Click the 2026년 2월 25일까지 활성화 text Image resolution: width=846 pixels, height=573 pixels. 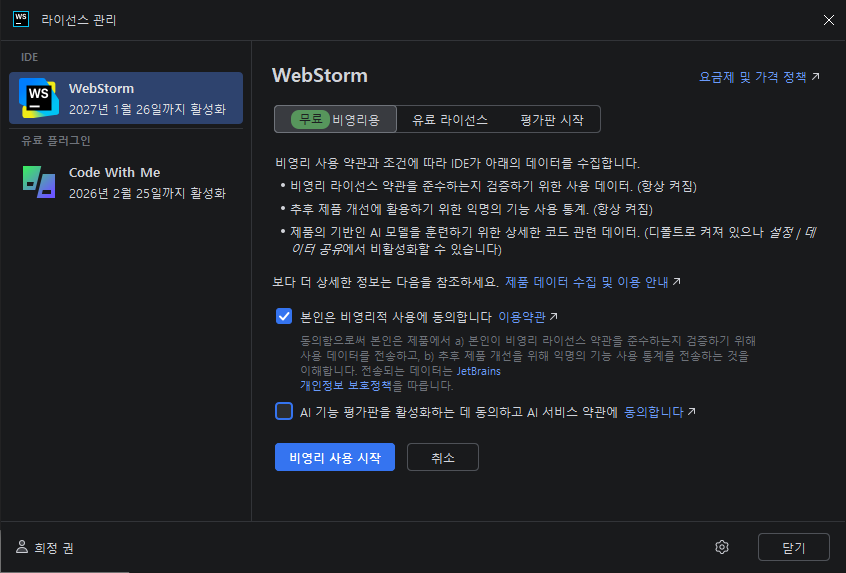tap(147, 193)
